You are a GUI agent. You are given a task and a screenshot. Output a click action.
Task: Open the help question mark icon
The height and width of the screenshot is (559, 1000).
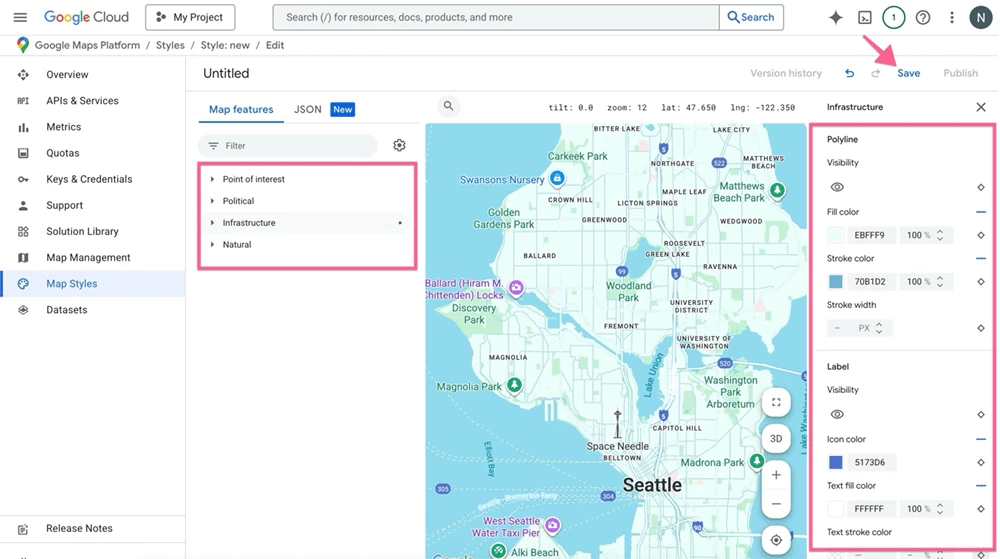[x=923, y=17]
